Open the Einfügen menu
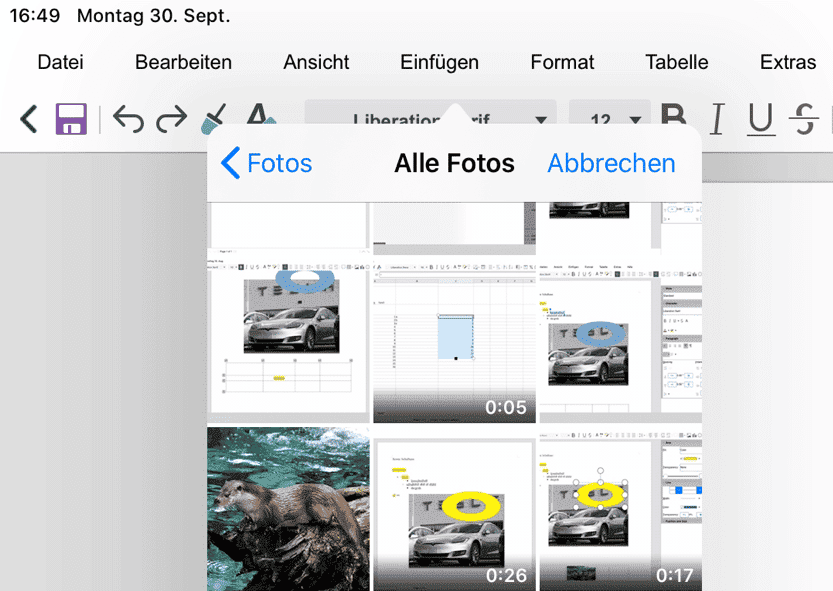 (439, 62)
